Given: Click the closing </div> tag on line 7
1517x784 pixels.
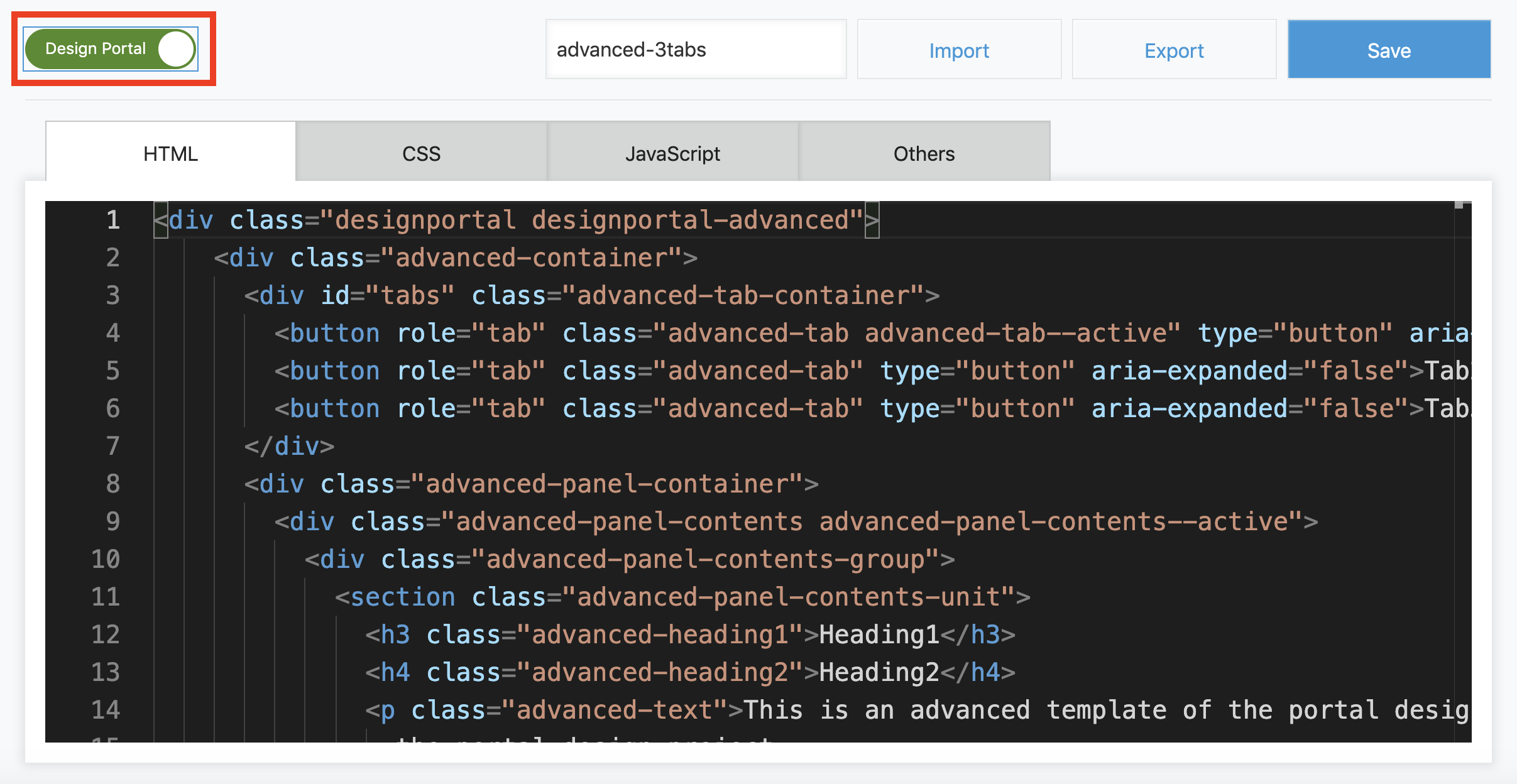Looking at the screenshot, I should pyautogui.click(x=289, y=446).
